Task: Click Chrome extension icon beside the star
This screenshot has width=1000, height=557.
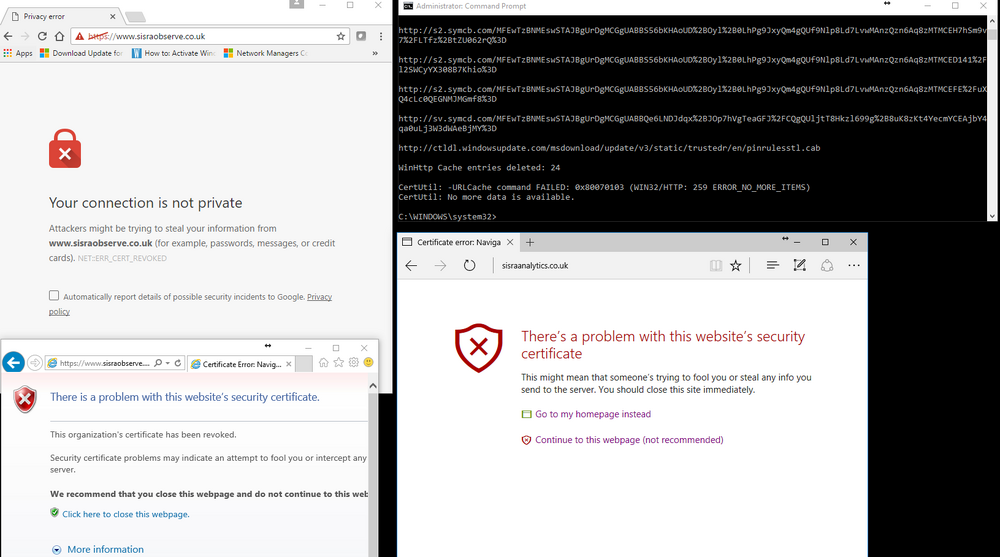Action: tap(361, 36)
